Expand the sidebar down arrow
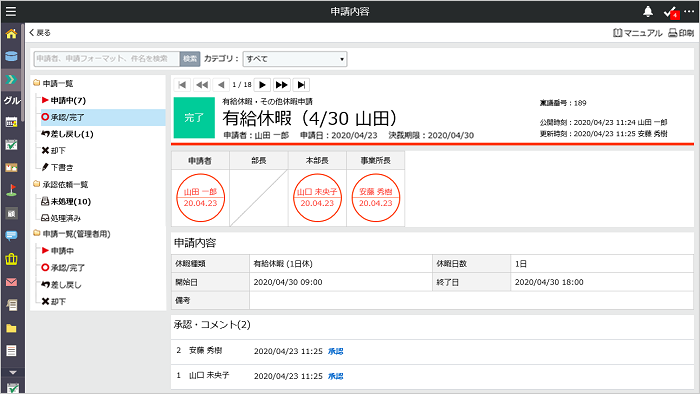 (x=12, y=372)
